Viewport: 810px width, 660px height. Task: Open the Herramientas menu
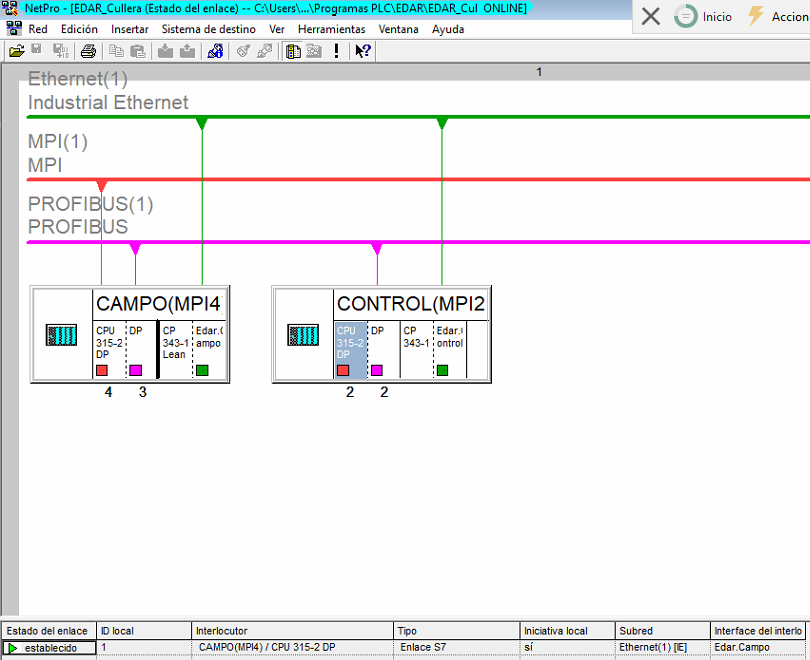[331, 29]
